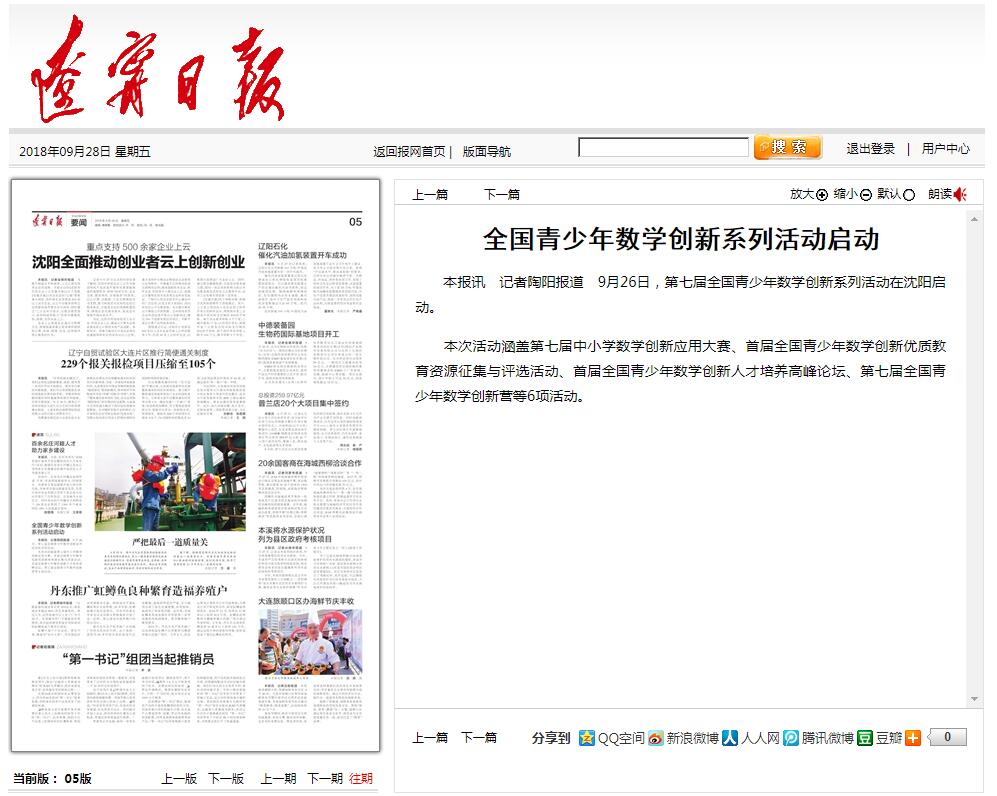Share to 新浪微博 via Weibo icon
Screen dimensions: 997x796
(656, 738)
